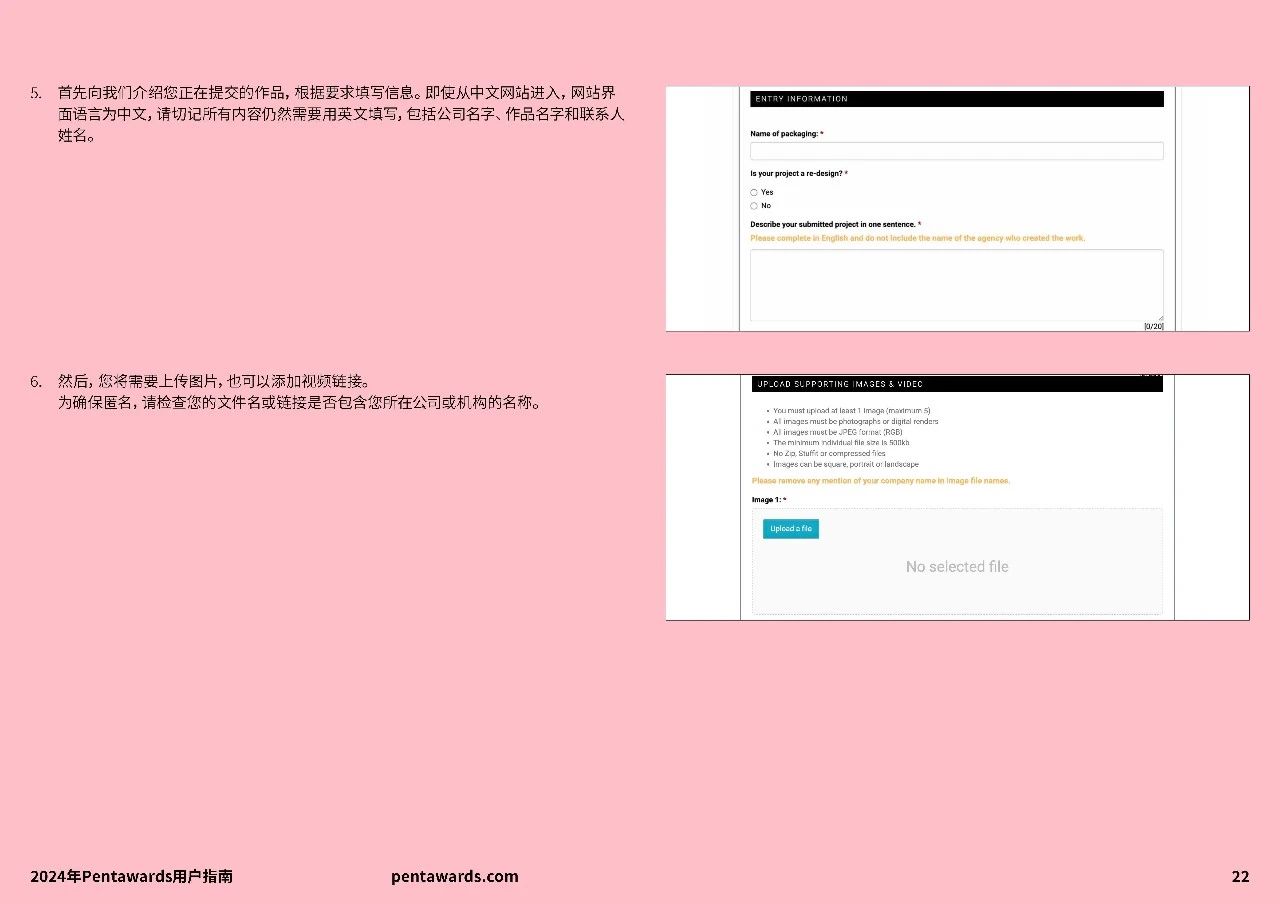
Task: Click the 'Upload a file' button
Action: (x=791, y=529)
